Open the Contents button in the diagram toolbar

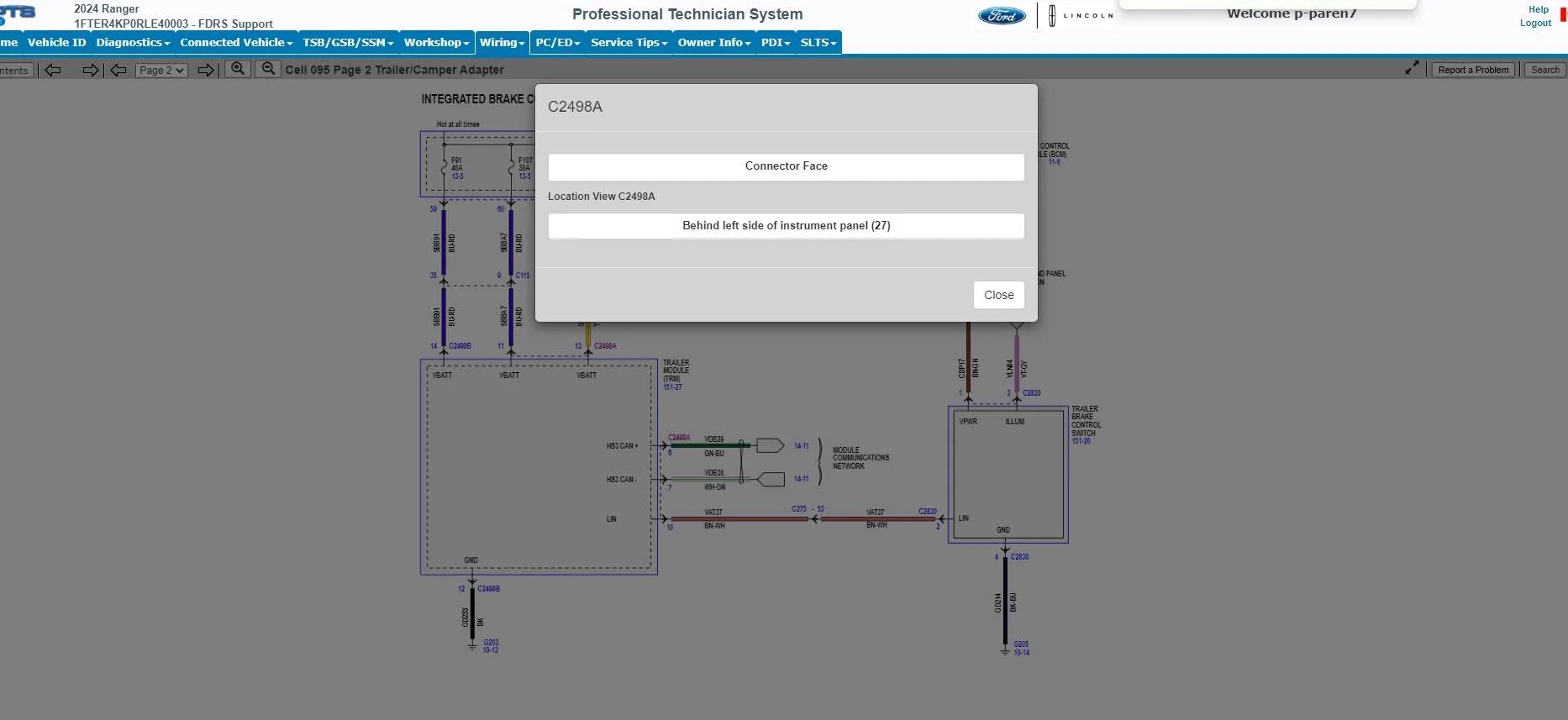15,71
